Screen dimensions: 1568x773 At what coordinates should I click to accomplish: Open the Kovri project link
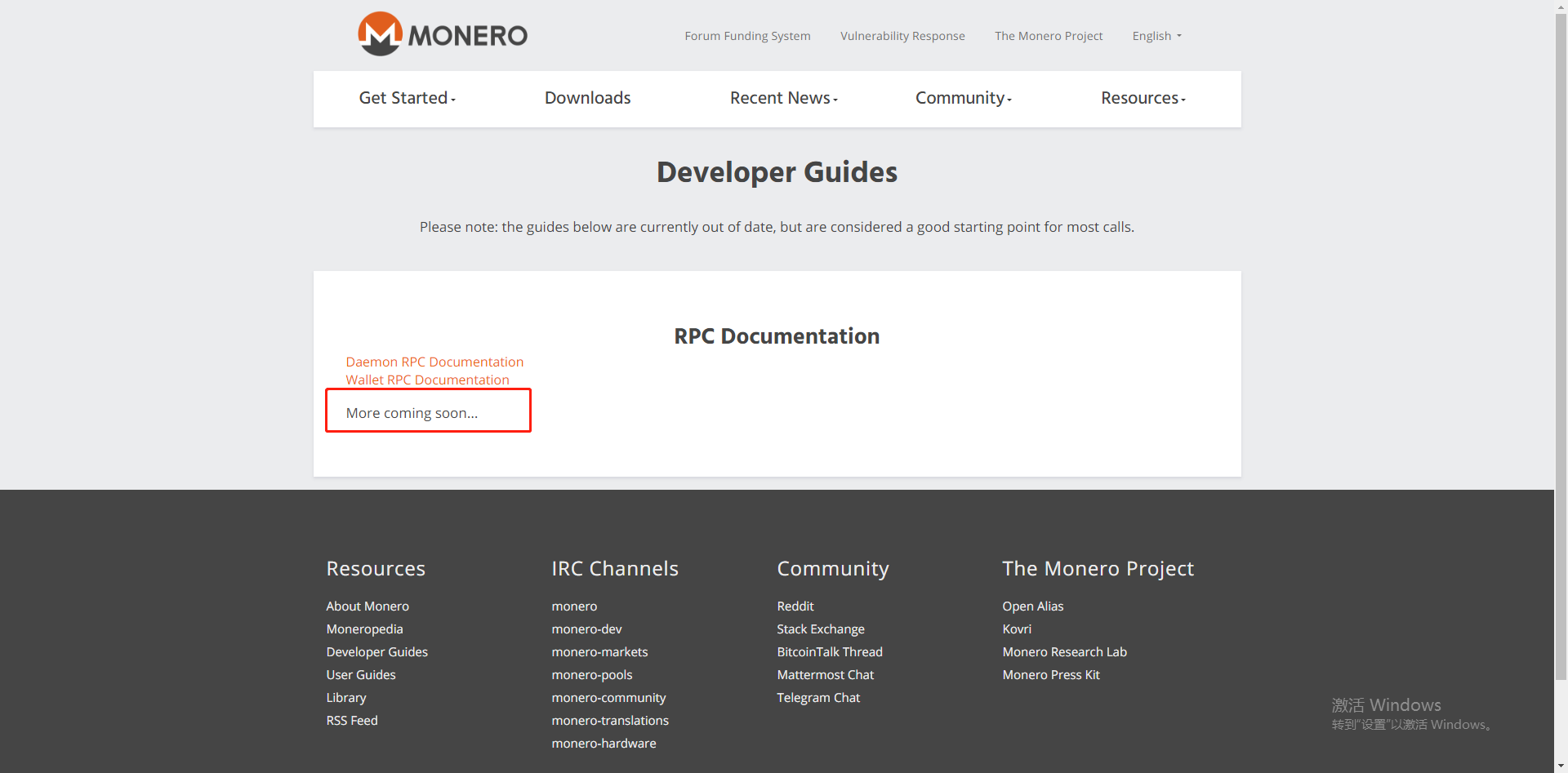[x=1017, y=629]
